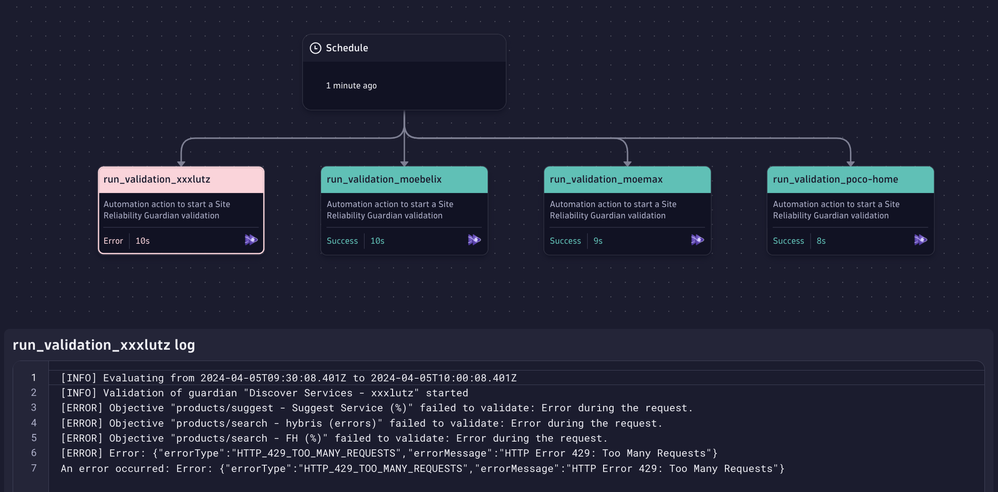Select the 'products/suggest' error log line

[x=376, y=408]
